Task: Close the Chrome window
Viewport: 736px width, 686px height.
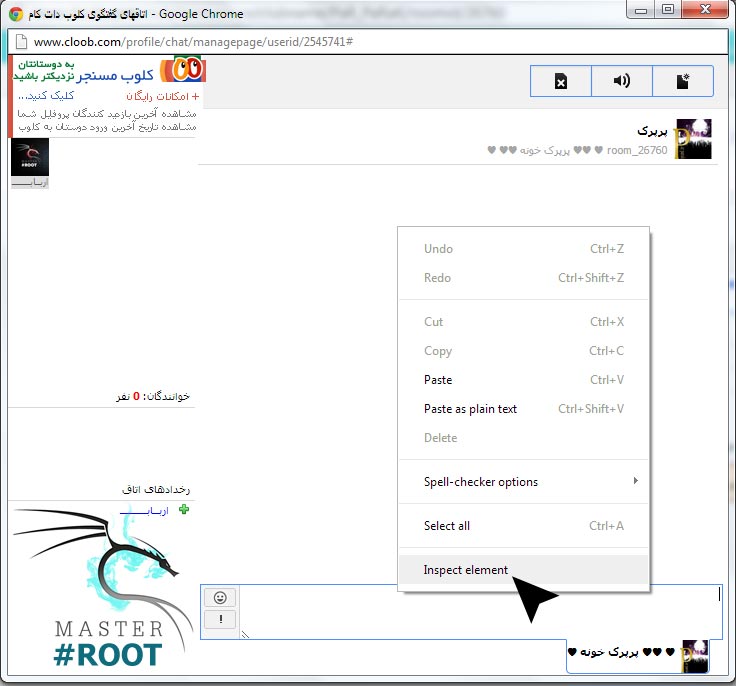Action: [705, 9]
